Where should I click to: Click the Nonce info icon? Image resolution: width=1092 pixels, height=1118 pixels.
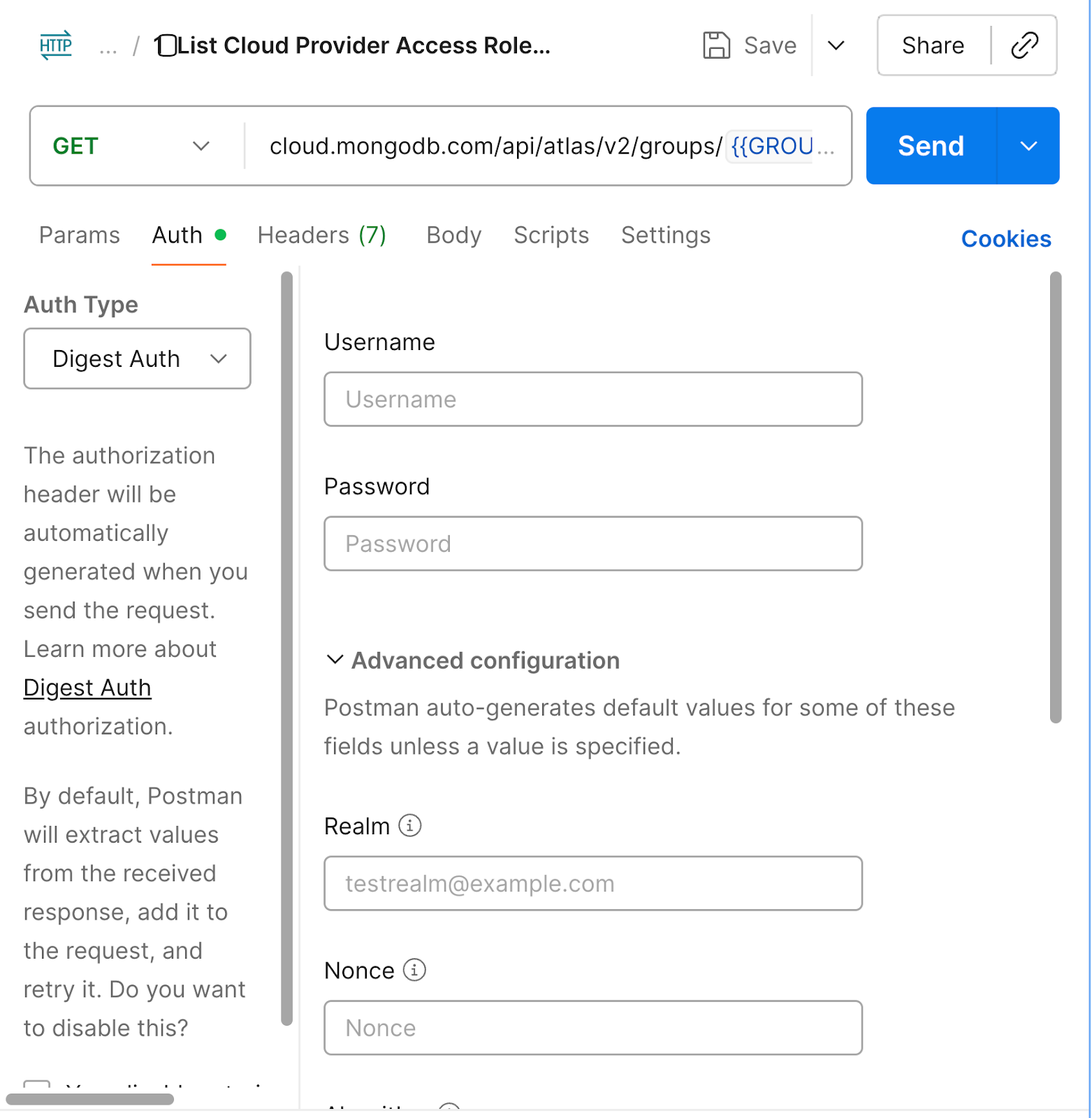(415, 971)
